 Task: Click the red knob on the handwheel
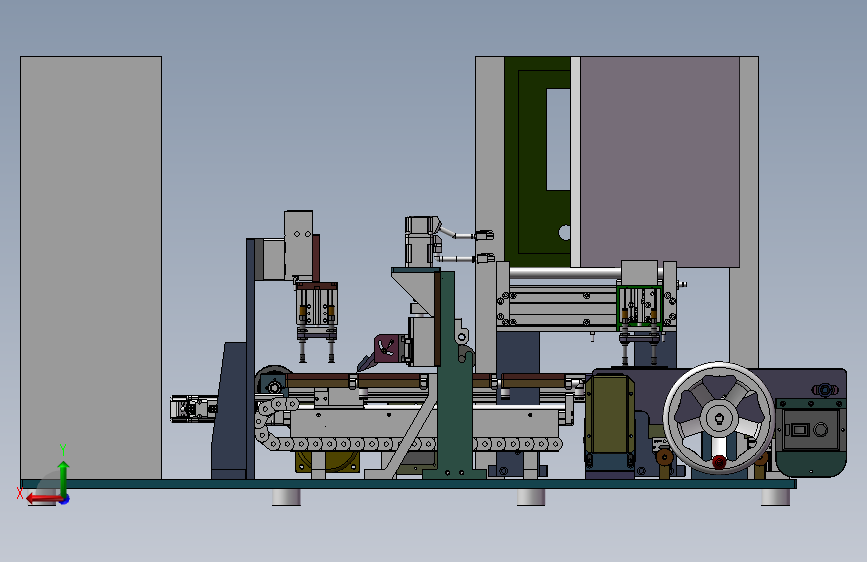(x=719, y=462)
